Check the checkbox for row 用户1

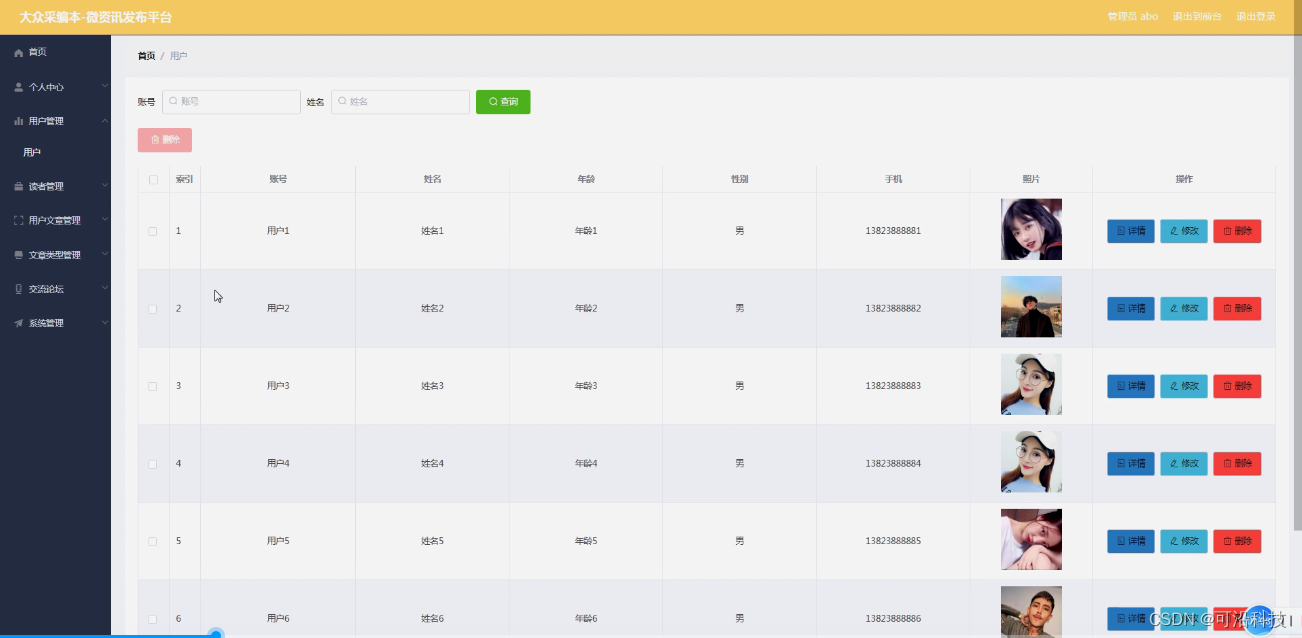[x=153, y=231]
